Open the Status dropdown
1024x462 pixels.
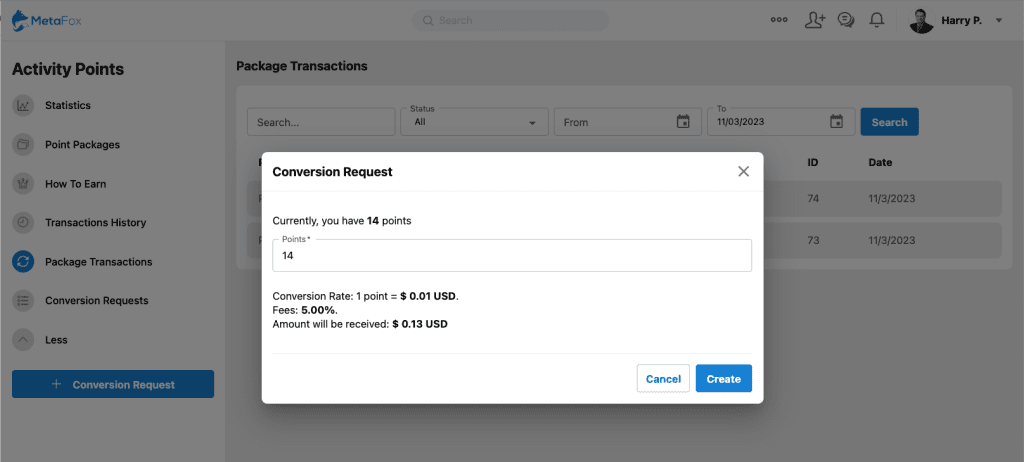pyautogui.click(x=475, y=122)
